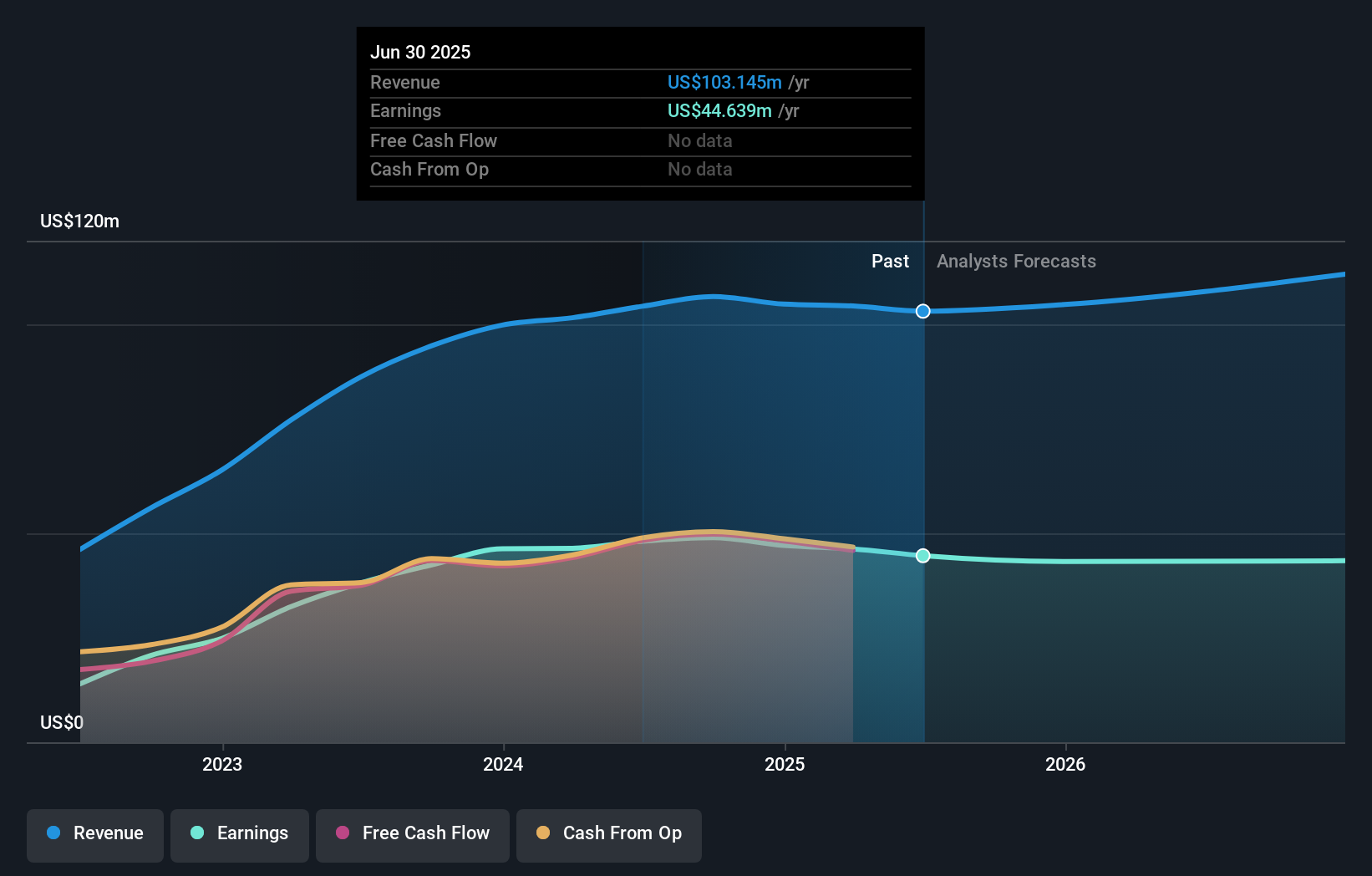The height and width of the screenshot is (876, 1372).
Task: Click the US$120m y-axis label
Action: (79, 222)
